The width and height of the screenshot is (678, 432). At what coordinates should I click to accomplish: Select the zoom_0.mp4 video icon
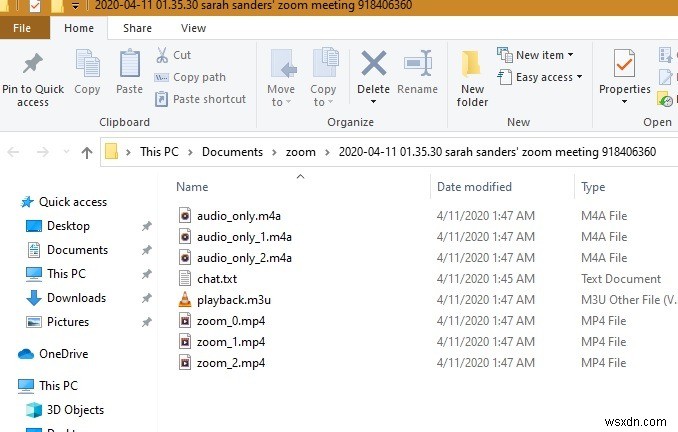(x=185, y=321)
